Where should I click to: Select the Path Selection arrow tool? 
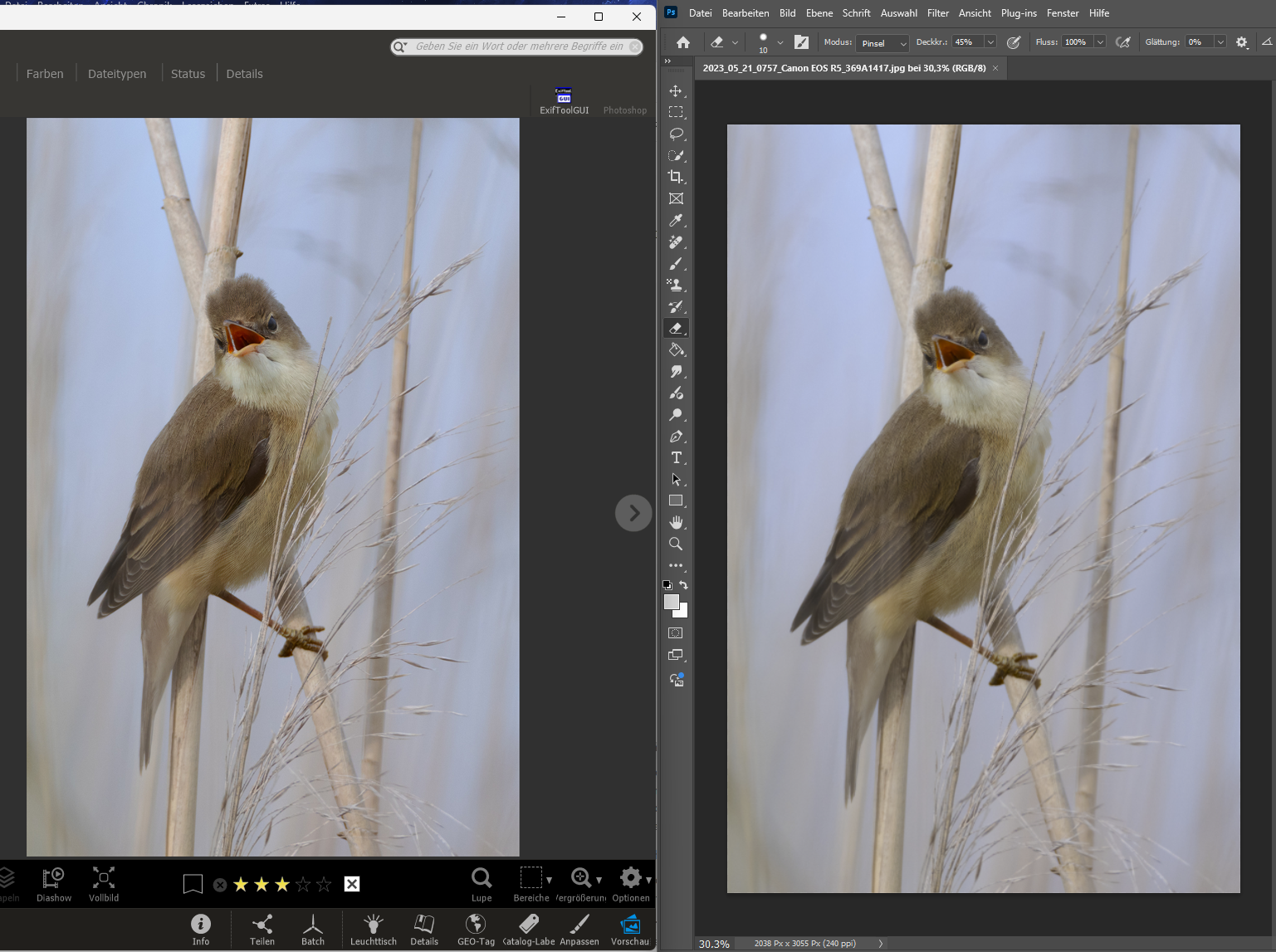point(676,479)
